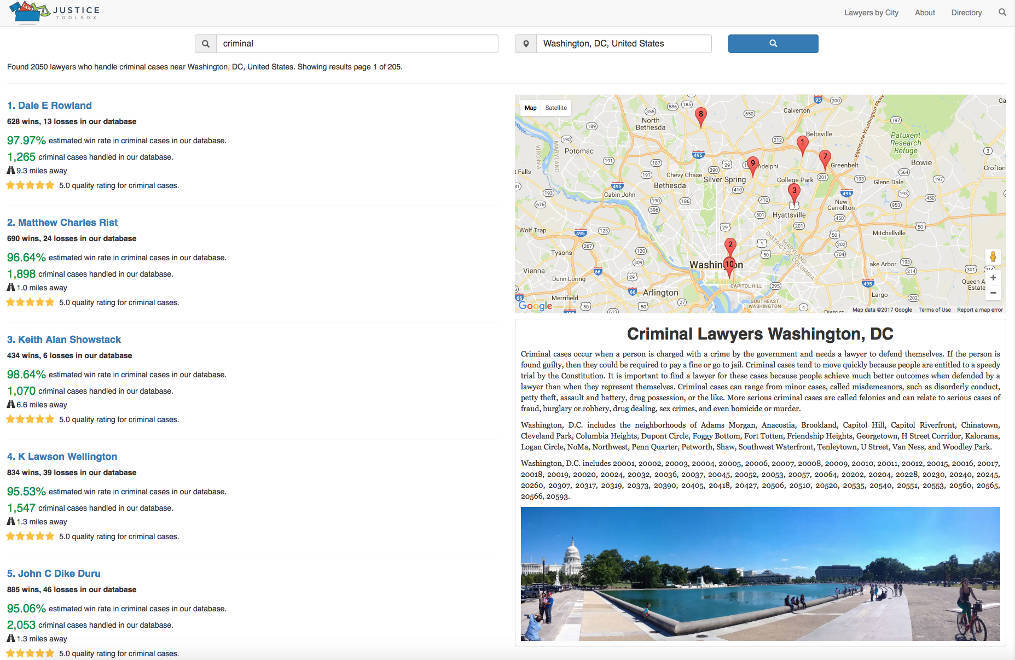The width and height of the screenshot is (1015, 660).
Task: Open Lawyers by City menu
Action: [871, 12]
